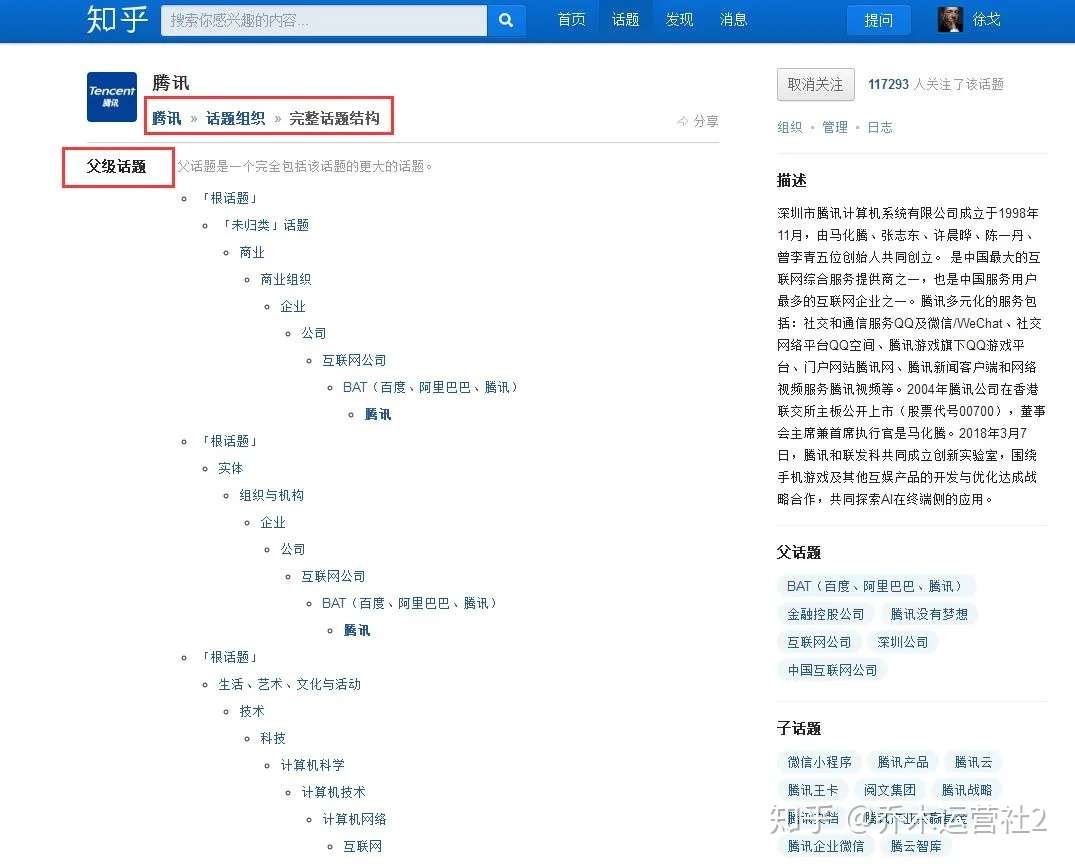Open 深圳公司 parent topic tag

point(903,643)
